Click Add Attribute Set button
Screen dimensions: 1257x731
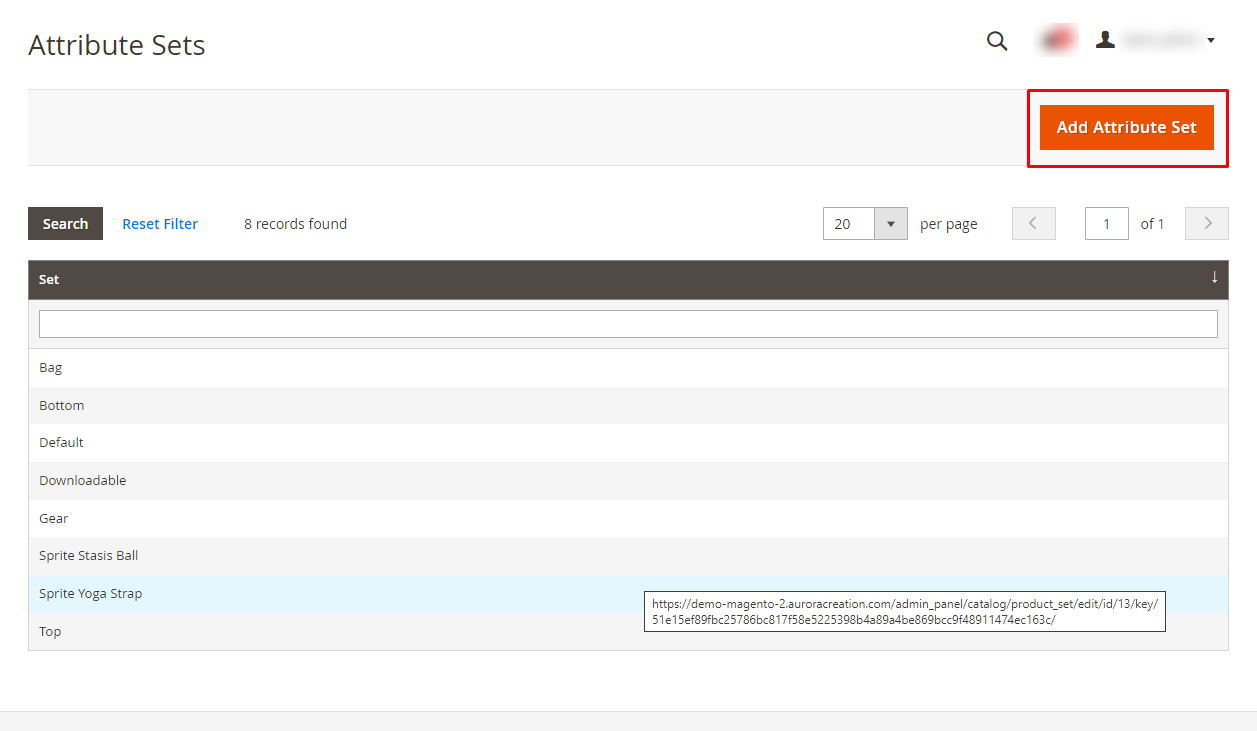point(1126,128)
